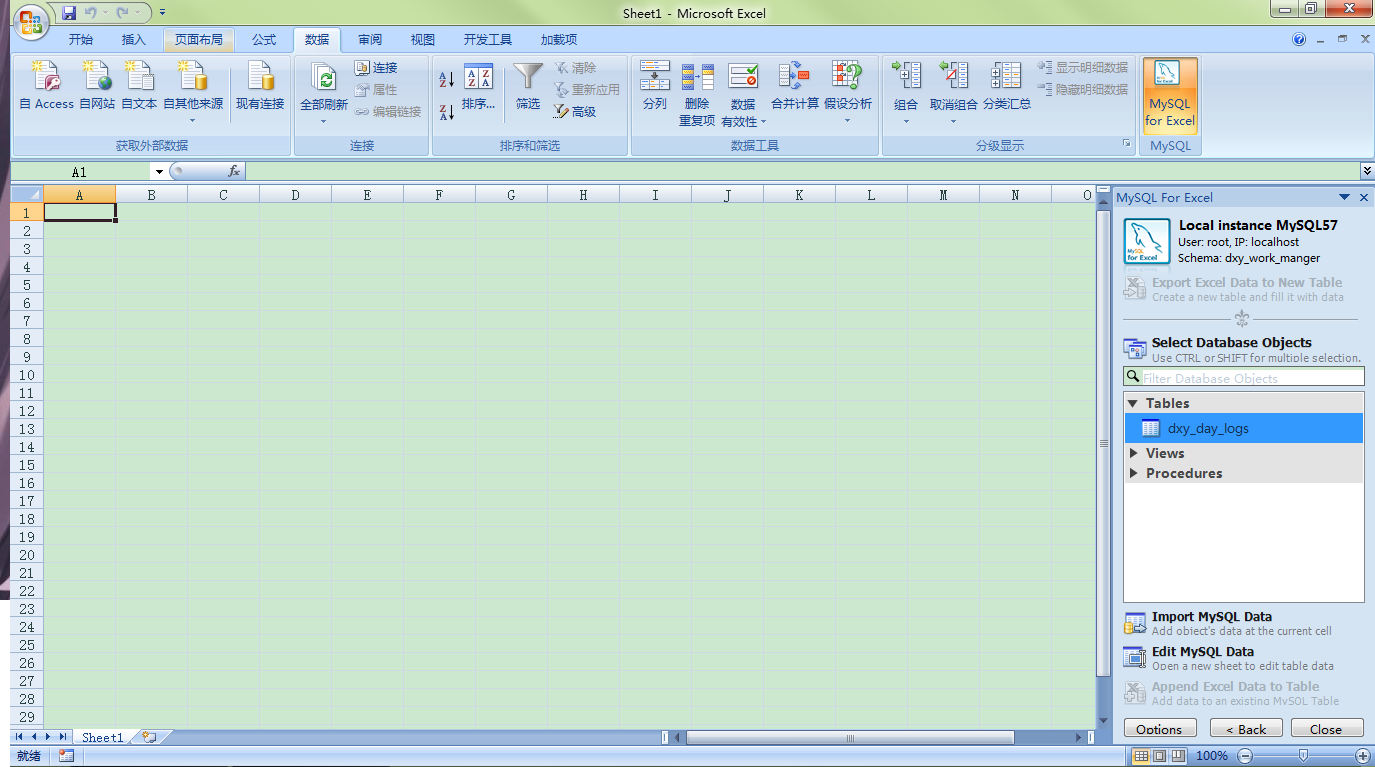Expand the Views section

(x=1164, y=453)
